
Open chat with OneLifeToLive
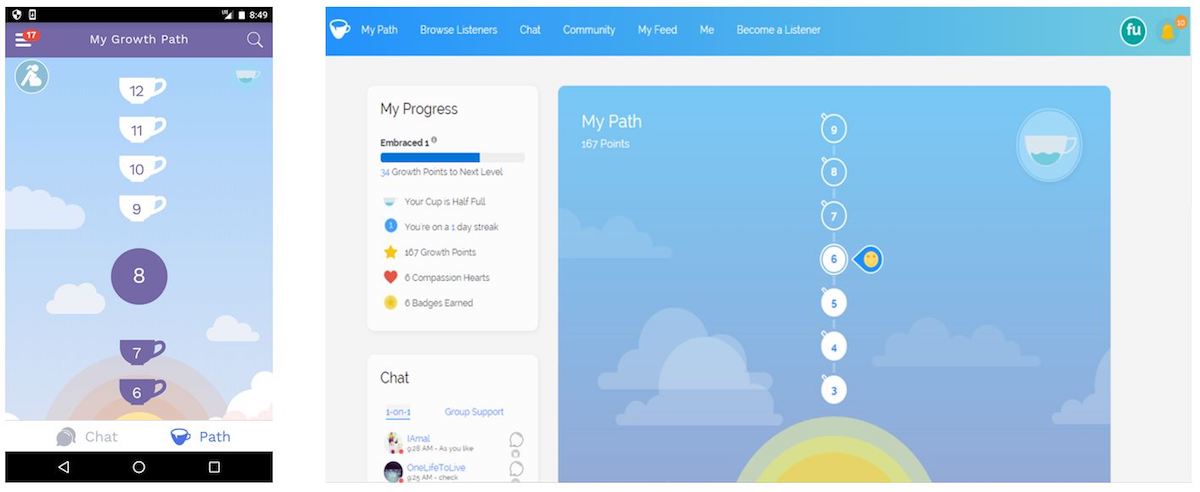[436, 467]
